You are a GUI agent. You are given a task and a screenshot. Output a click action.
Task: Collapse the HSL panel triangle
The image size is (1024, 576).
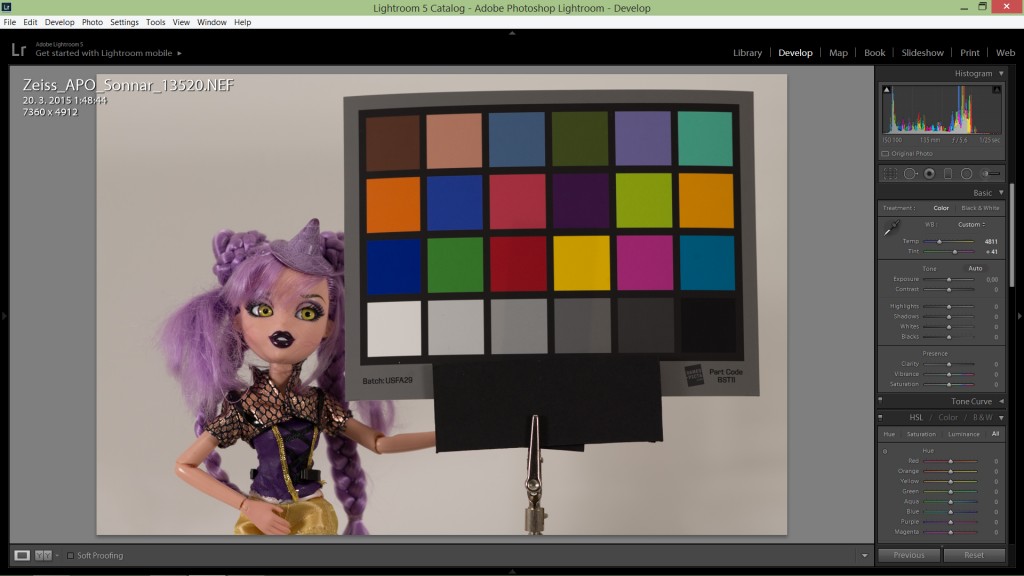[x=1001, y=418]
